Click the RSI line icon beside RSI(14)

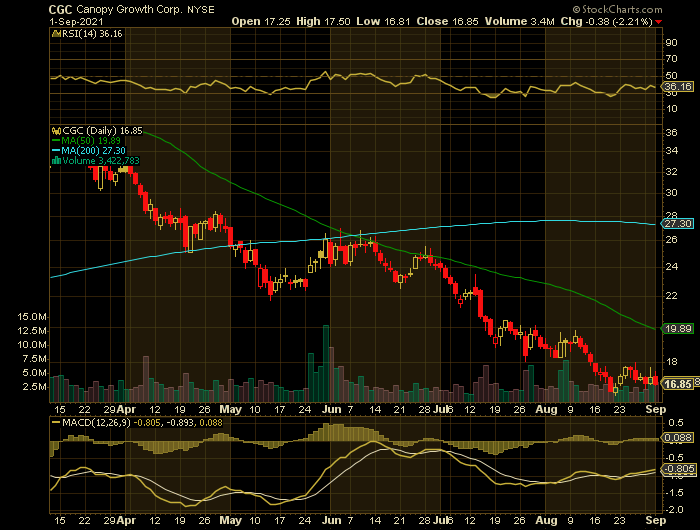tap(56, 34)
